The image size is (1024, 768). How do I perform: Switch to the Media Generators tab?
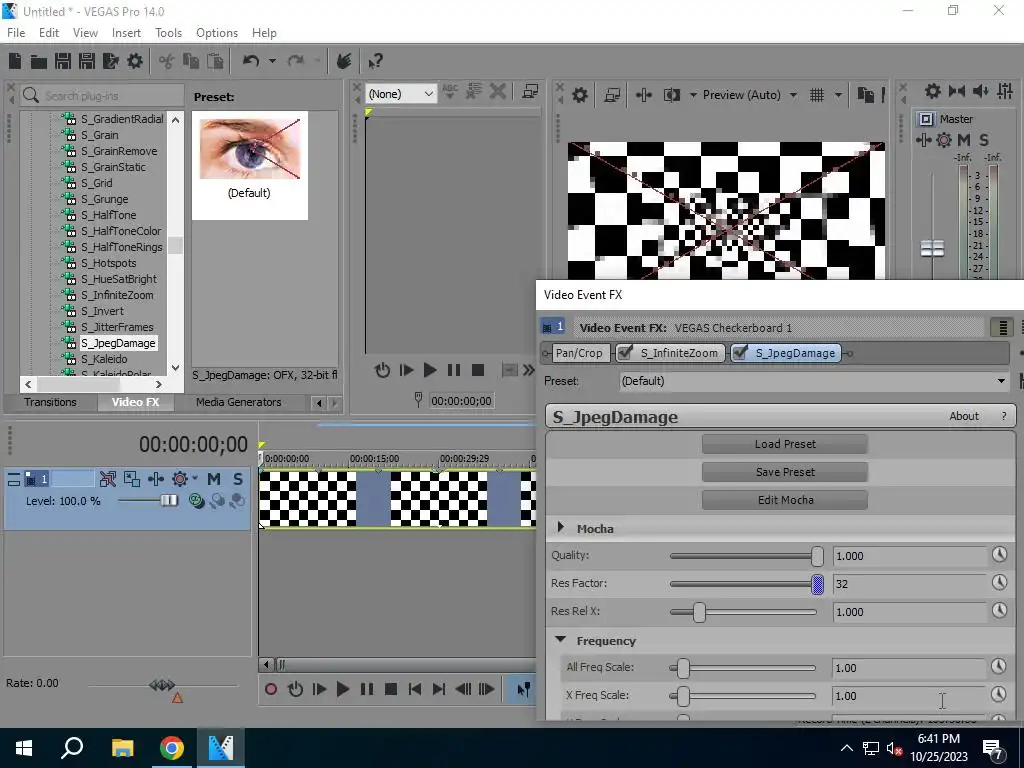tap(238, 402)
